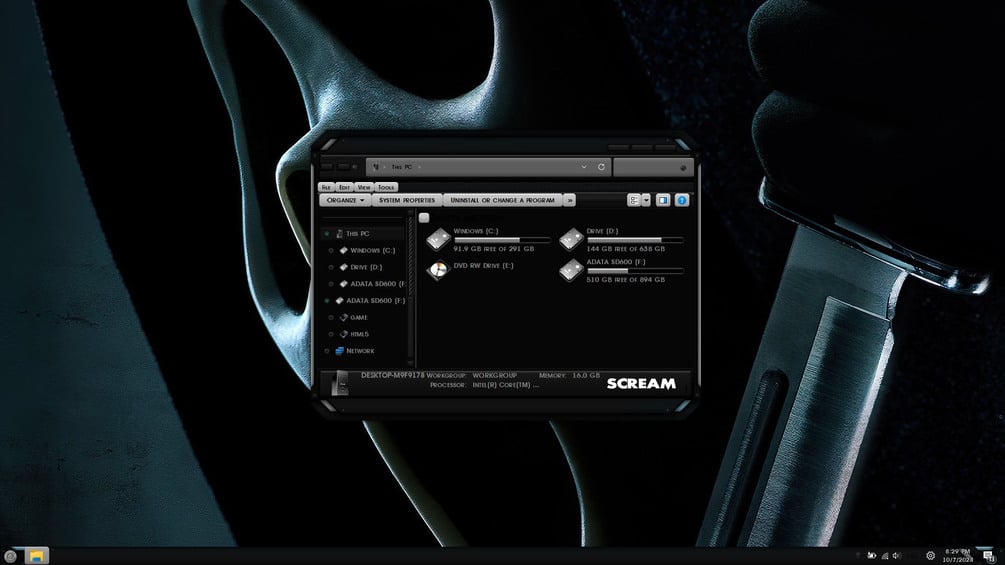The height and width of the screenshot is (565, 1005).
Task: Open the view options dropdown arrow
Action: pyautogui.click(x=646, y=201)
